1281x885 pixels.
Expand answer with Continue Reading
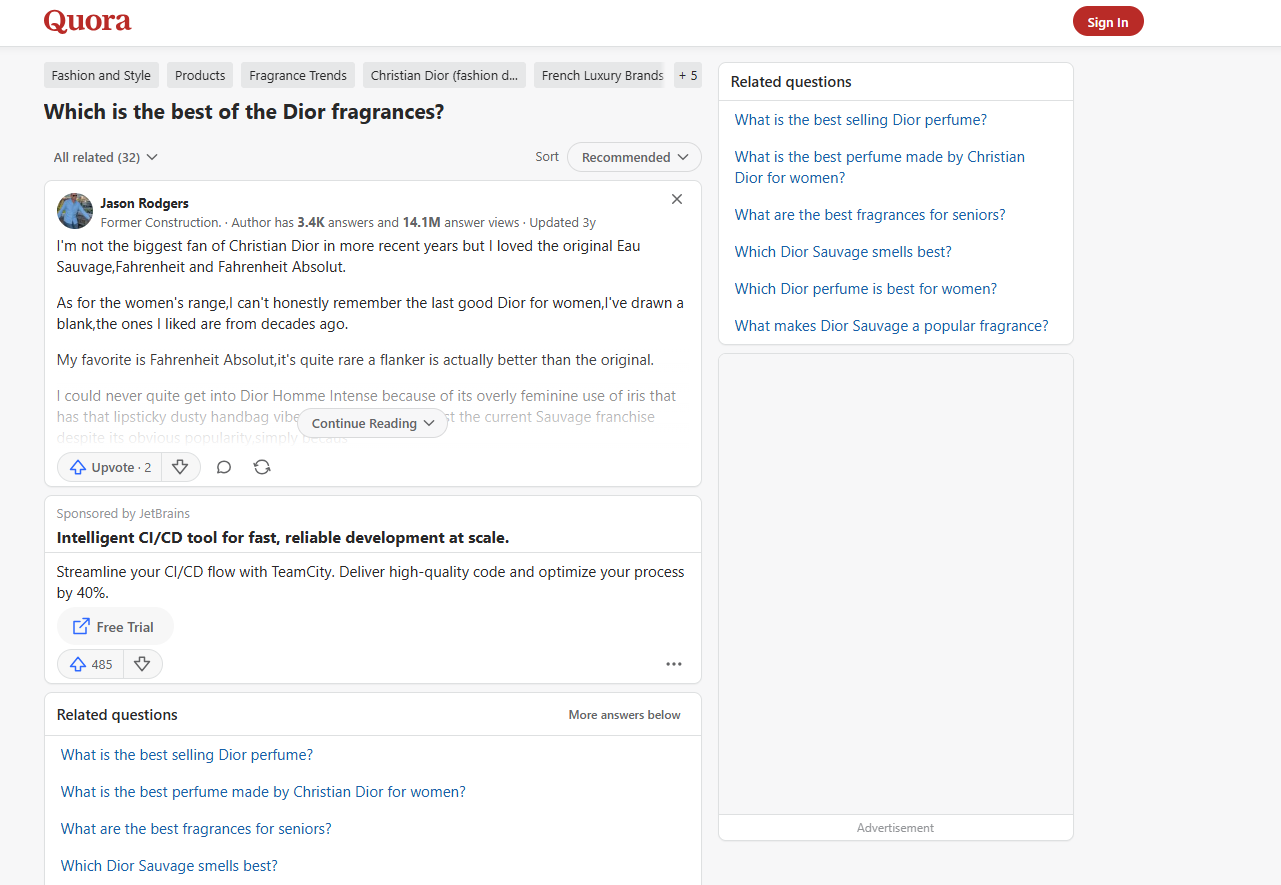372,423
